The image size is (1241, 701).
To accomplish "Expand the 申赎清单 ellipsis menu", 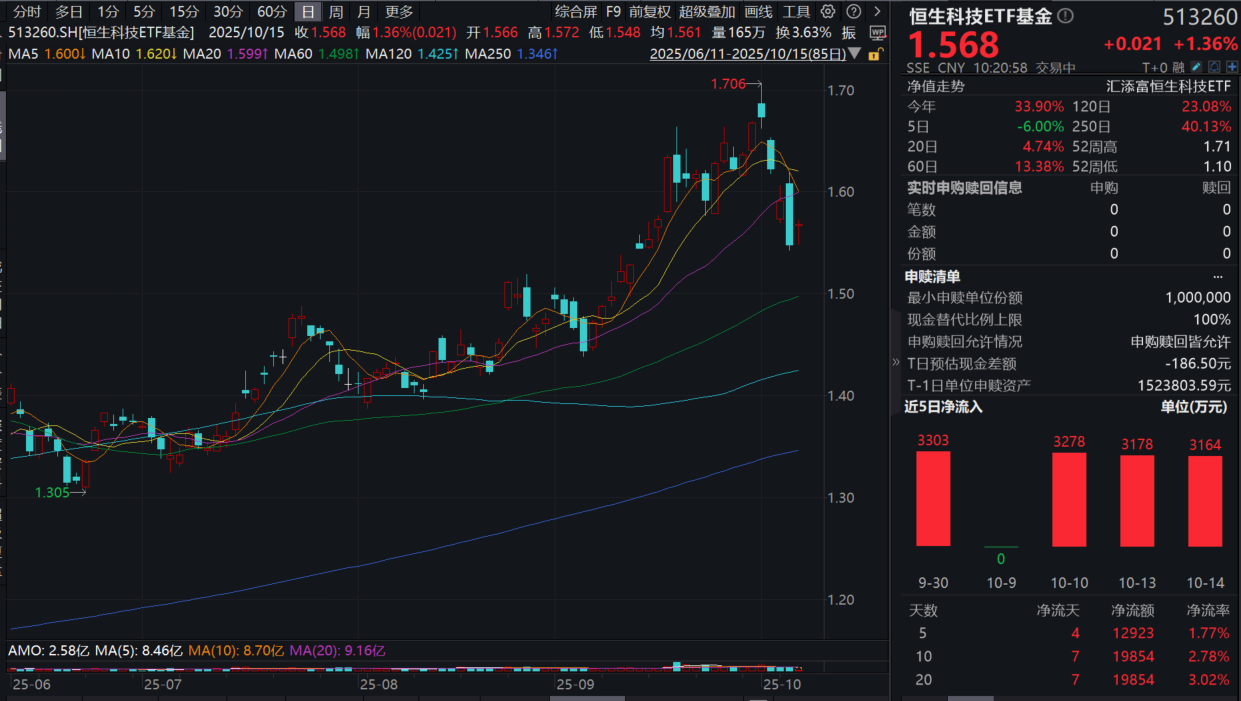I will (1217, 277).
